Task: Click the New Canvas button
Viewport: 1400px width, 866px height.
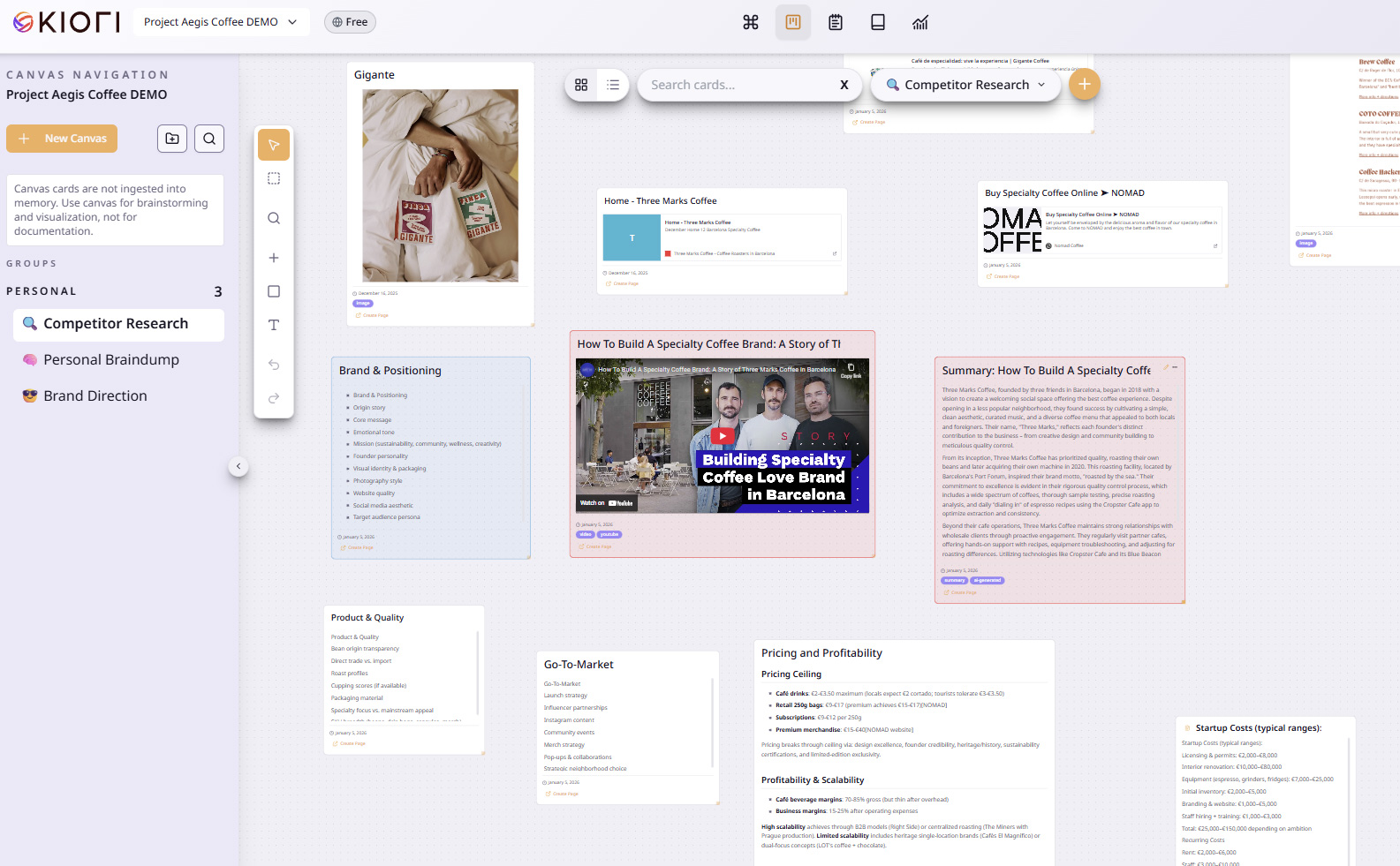Action: [x=62, y=139]
